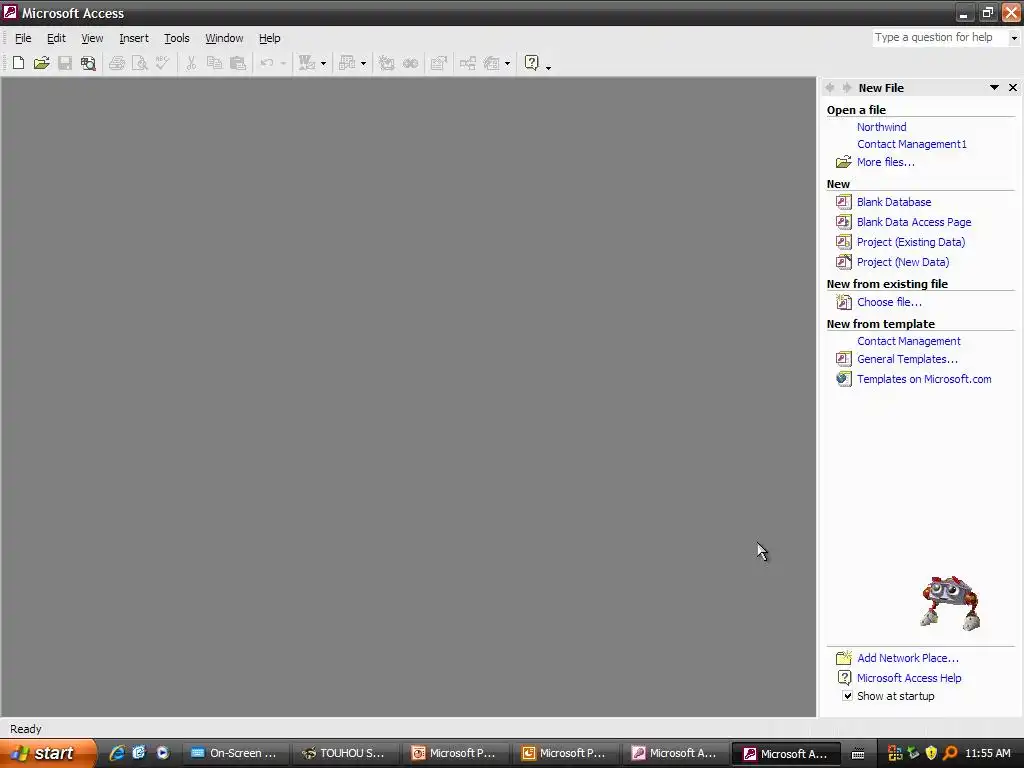1024x768 pixels.
Task: Click the Save floppy disk icon
Action: pos(65,63)
